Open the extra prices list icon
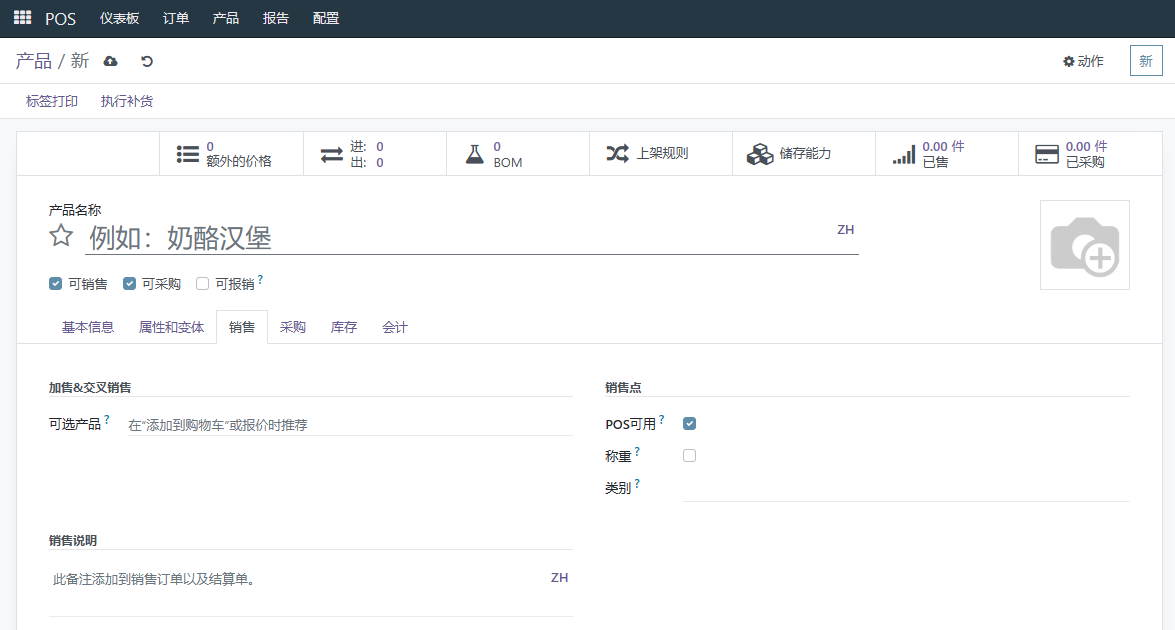Viewport: 1175px width, 630px height. click(187, 154)
